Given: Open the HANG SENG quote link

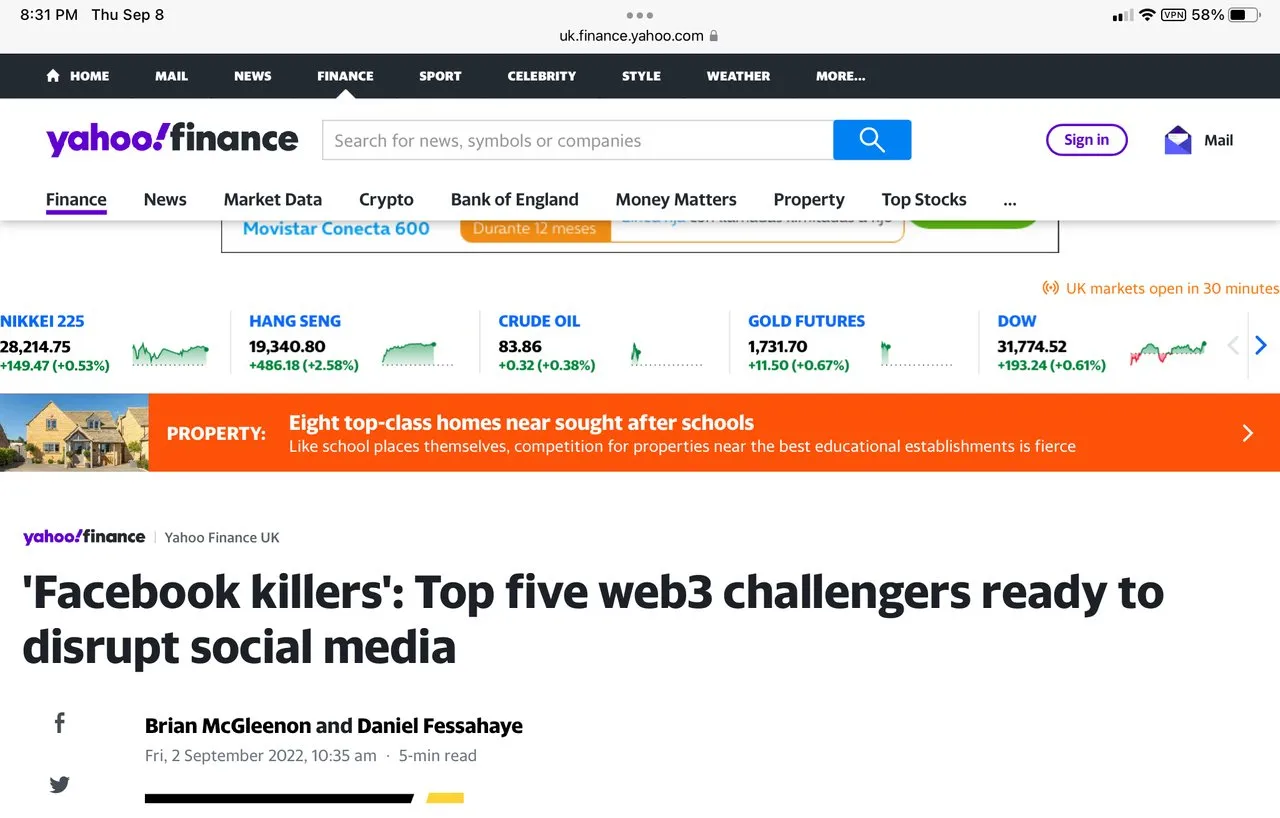Looking at the screenshot, I should (295, 321).
